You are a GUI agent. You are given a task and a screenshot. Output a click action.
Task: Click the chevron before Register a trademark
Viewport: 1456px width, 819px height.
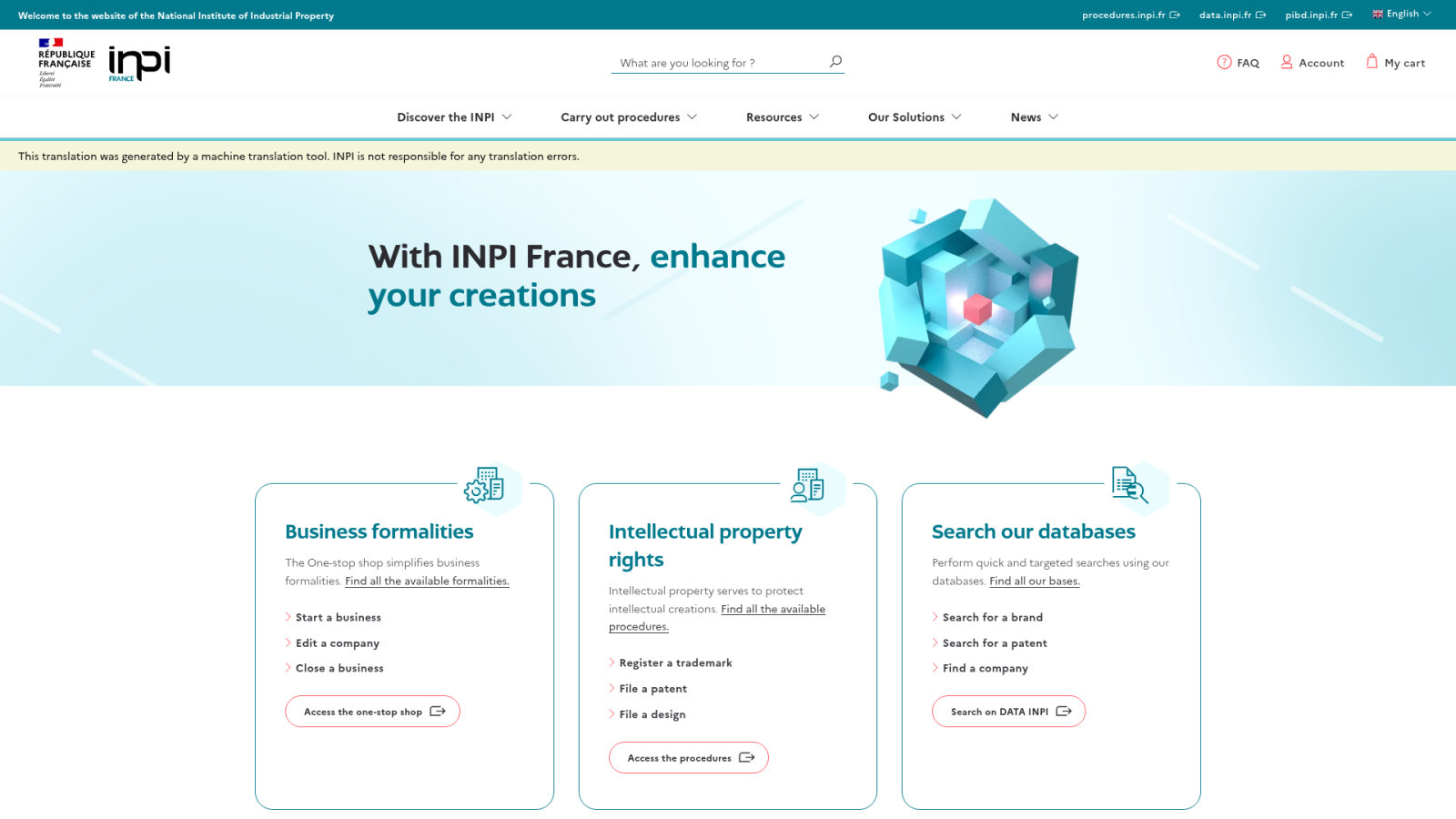[x=612, y=662]
